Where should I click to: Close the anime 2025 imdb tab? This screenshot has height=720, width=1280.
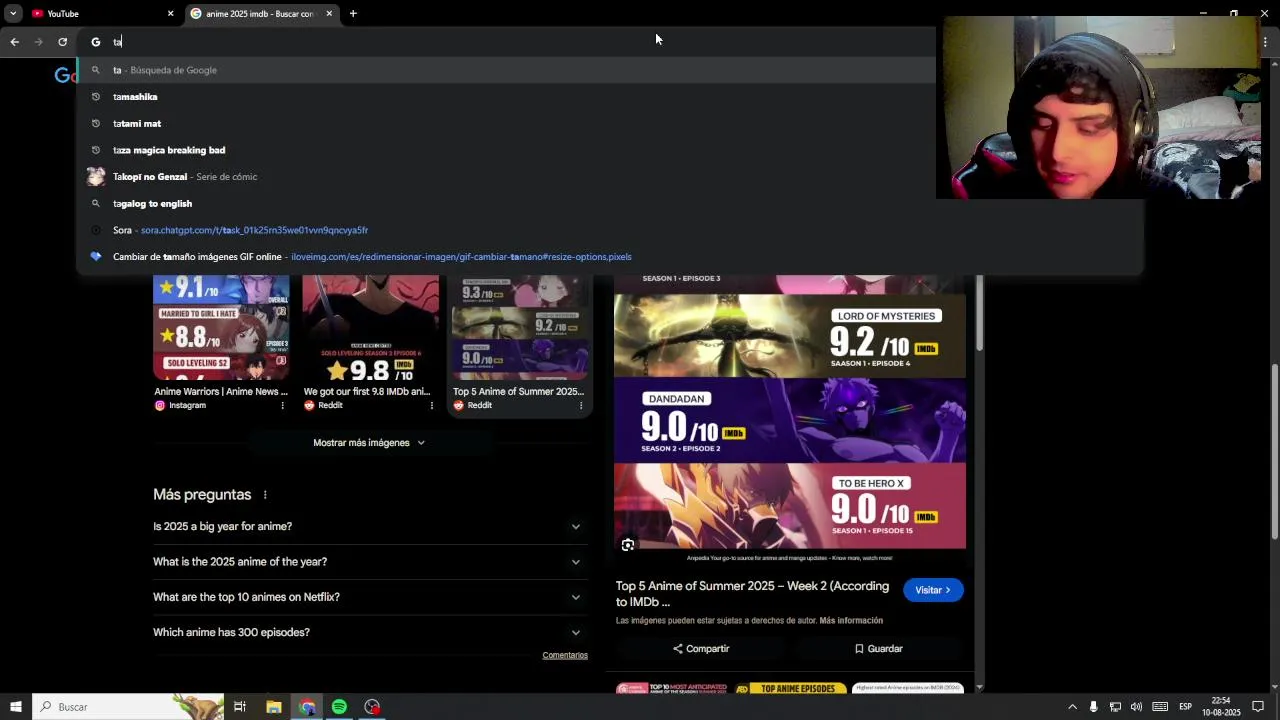[x=329, y=13]
